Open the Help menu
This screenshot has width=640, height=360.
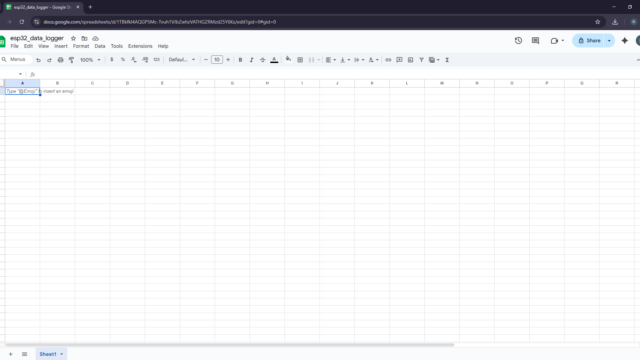tap(163, 46)
